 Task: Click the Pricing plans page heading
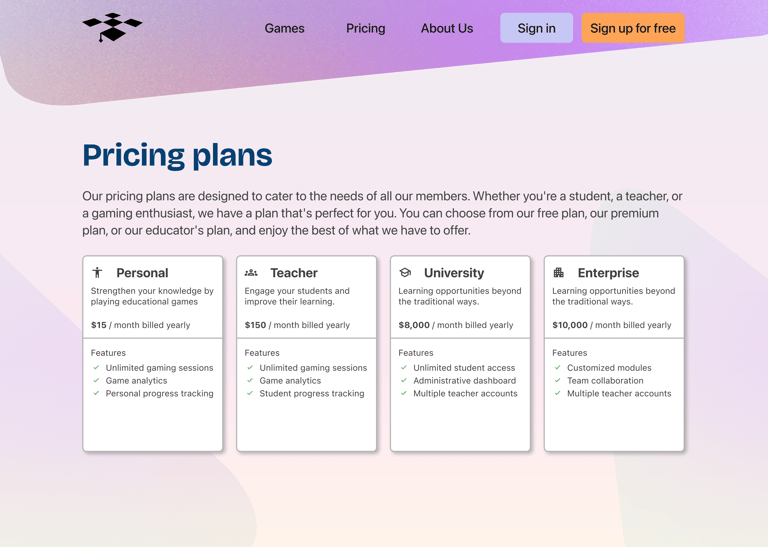click(177, 155)
